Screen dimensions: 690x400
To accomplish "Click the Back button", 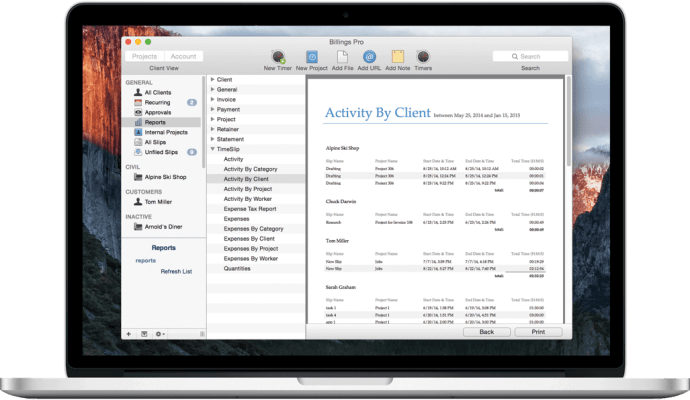I will point(487,332).
